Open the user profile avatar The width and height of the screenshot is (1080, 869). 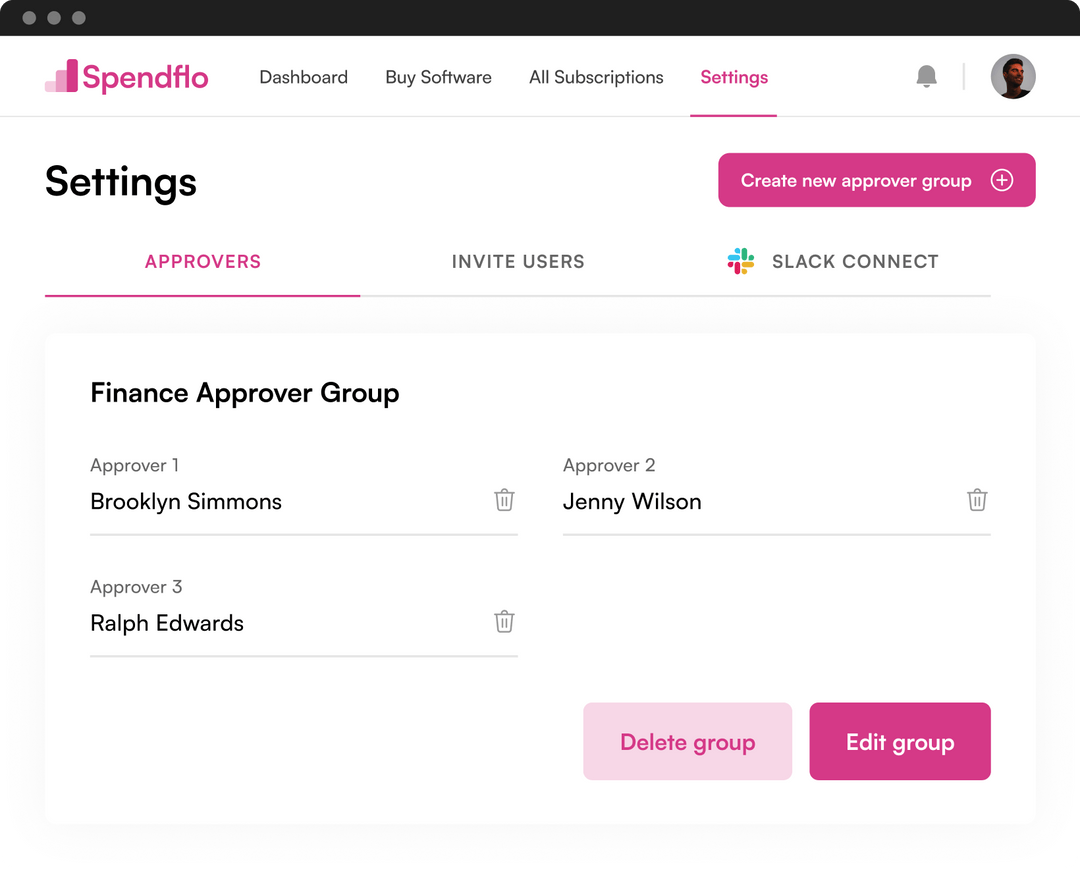point(1013,76)
